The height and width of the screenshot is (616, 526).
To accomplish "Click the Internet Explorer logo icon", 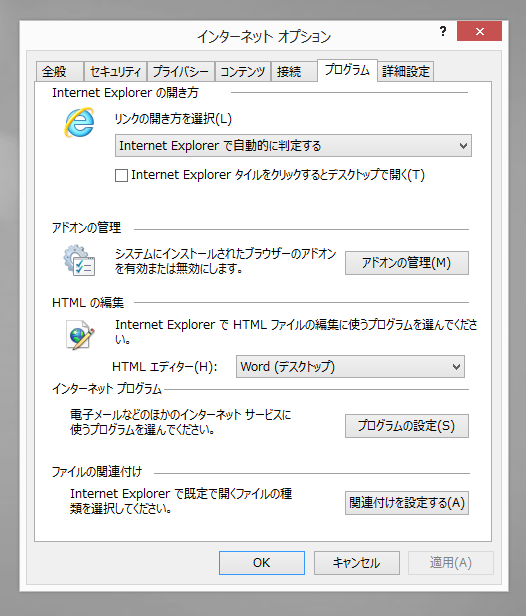I will pos(79,123).
